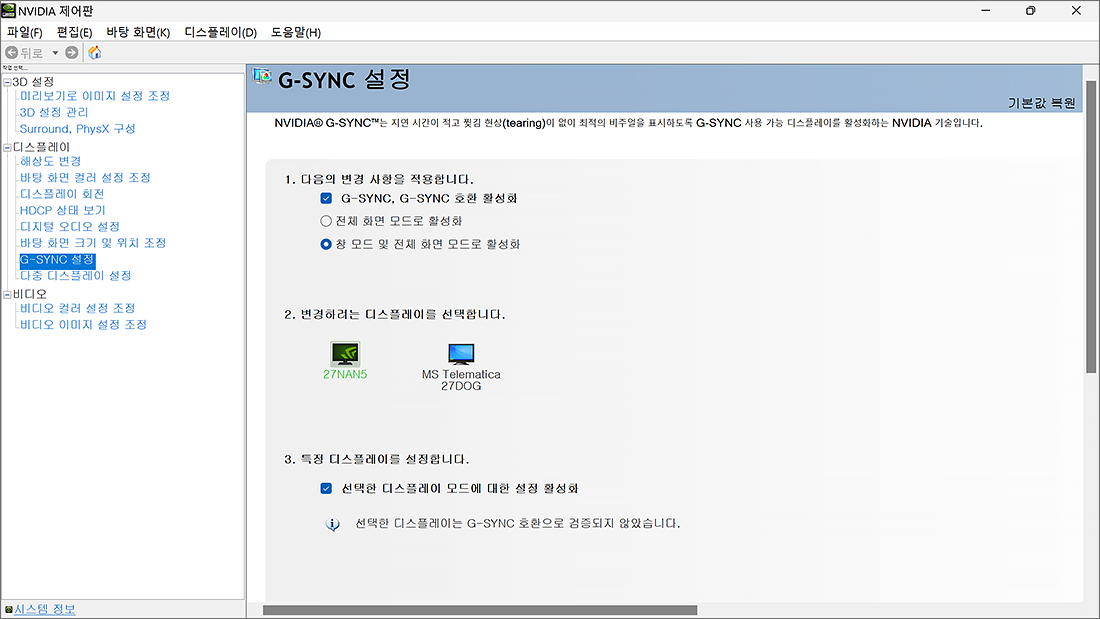Toggle 선택한 디스플레이 모드에 대한 설정 활성화 checkbox
Screen dimensions: 1100x619
tap(326, 489)
